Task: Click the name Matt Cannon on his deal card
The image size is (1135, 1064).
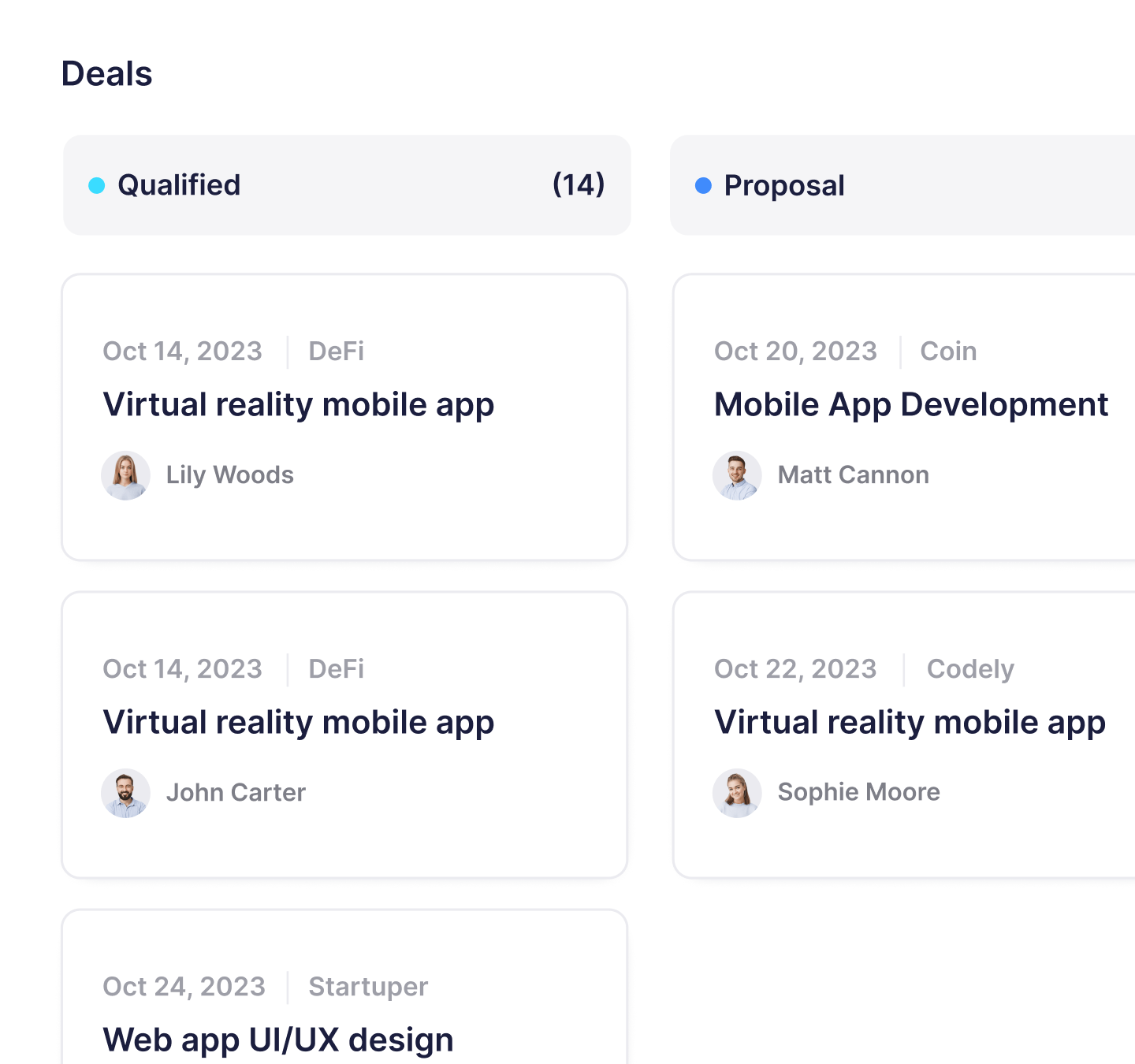Action: [853, 475]
